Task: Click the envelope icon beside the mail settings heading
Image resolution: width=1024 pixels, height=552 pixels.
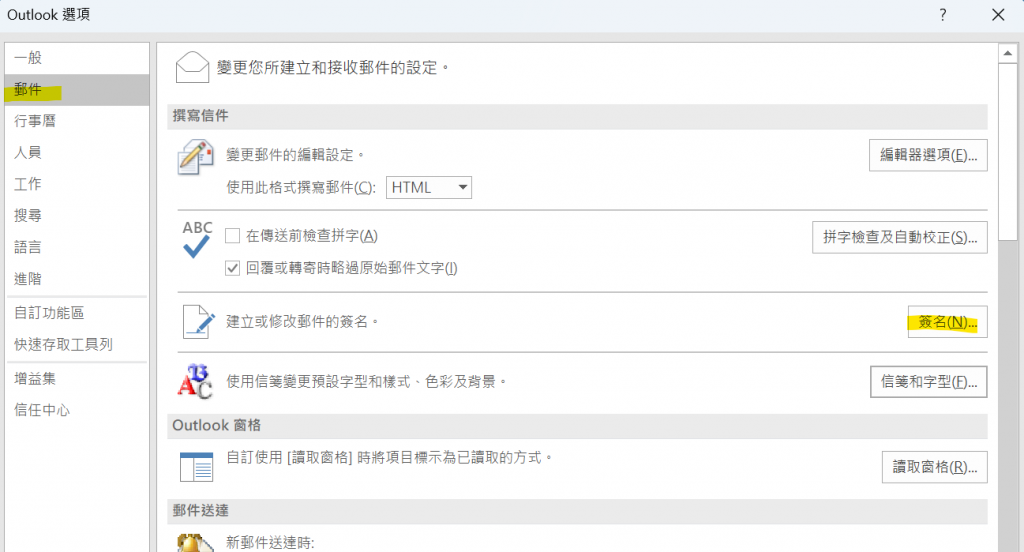Action: (x=192, y=68)
